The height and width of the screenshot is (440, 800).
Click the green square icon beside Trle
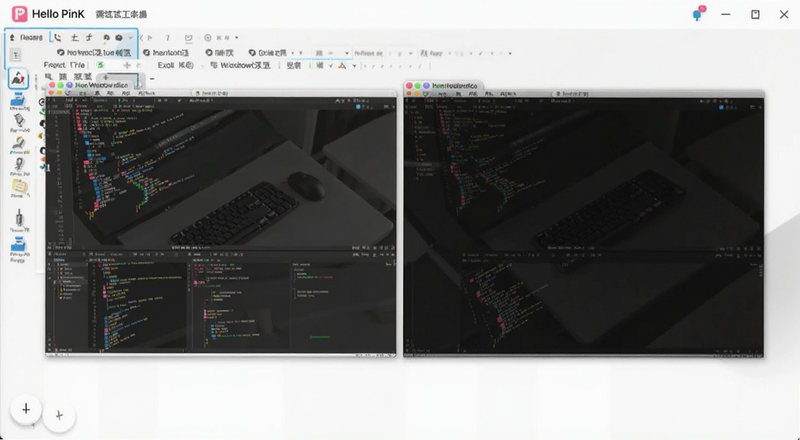[x=101, y=65]
